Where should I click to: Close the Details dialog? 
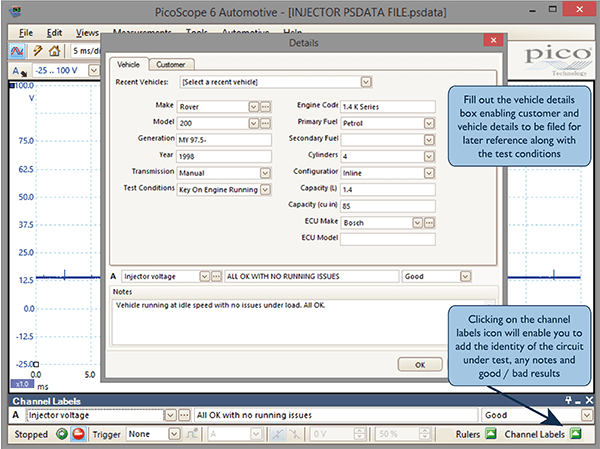click(493, 40)
